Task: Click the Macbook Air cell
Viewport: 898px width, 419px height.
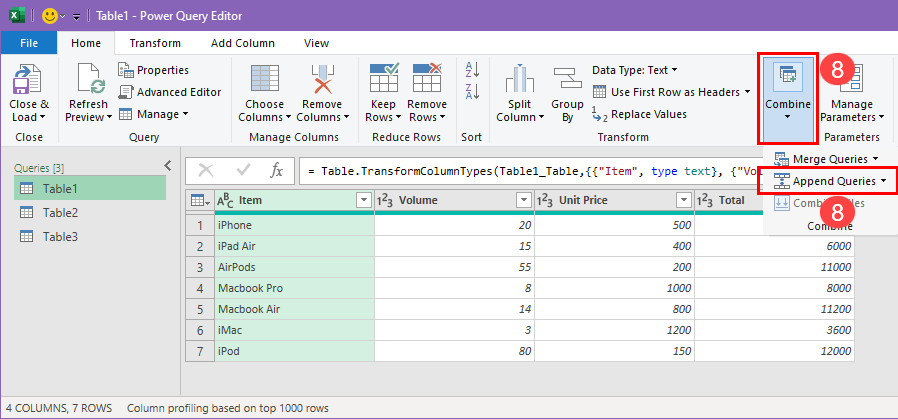Action: (x=294, y=309)
